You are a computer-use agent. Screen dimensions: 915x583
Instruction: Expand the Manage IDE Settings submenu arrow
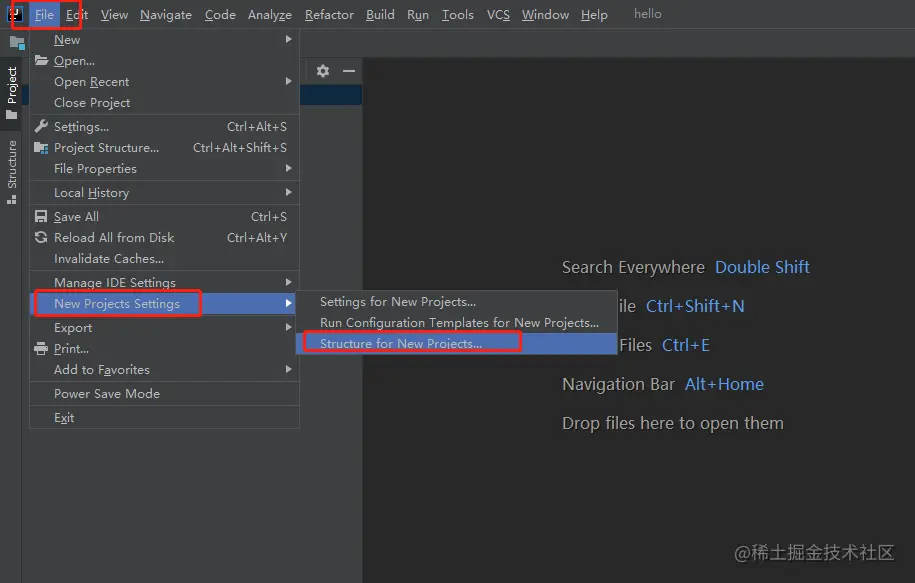[x=288, y=282]
